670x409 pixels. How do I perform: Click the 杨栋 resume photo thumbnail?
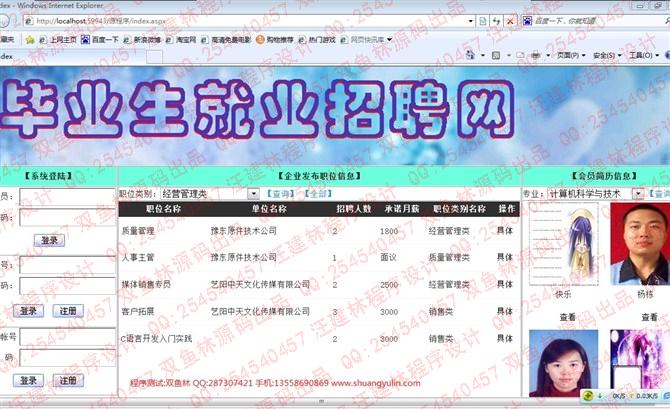click(x=640, y=244)
